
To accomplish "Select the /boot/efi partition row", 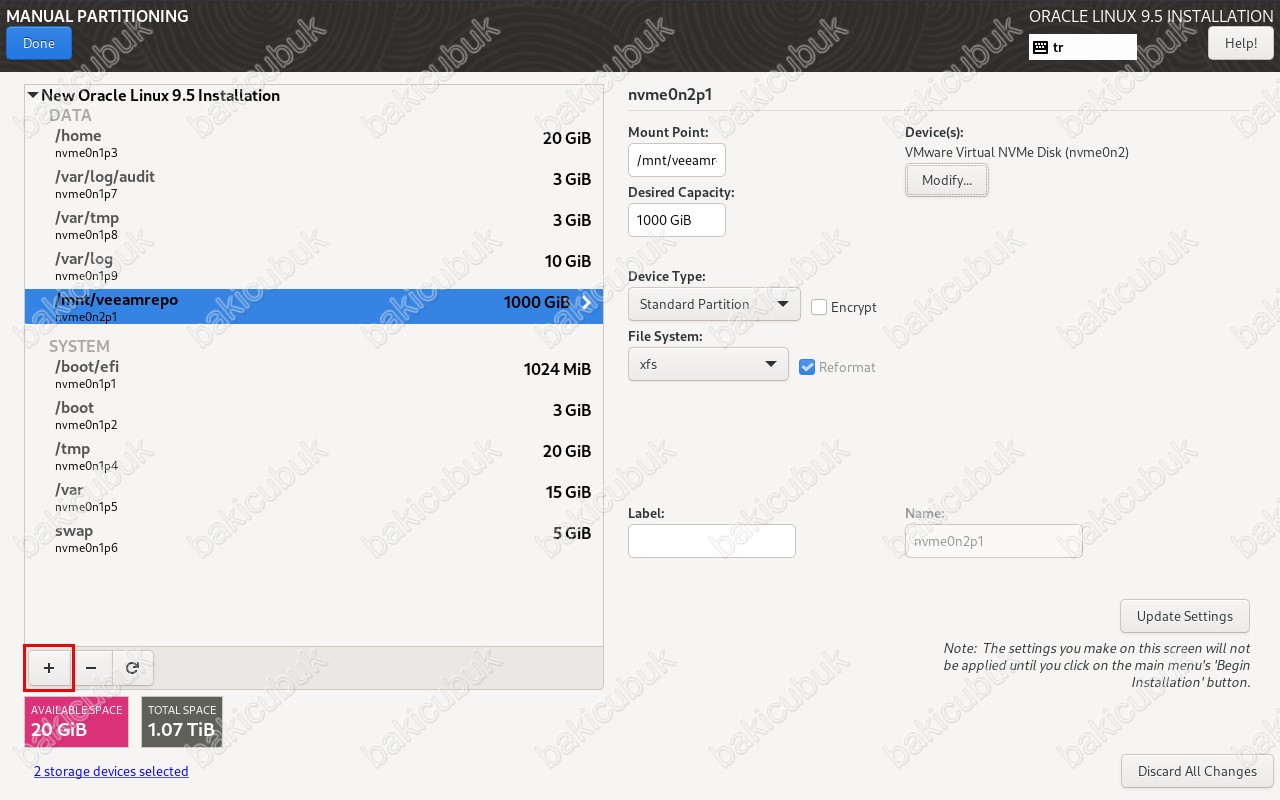I will [x=314, y=374].
